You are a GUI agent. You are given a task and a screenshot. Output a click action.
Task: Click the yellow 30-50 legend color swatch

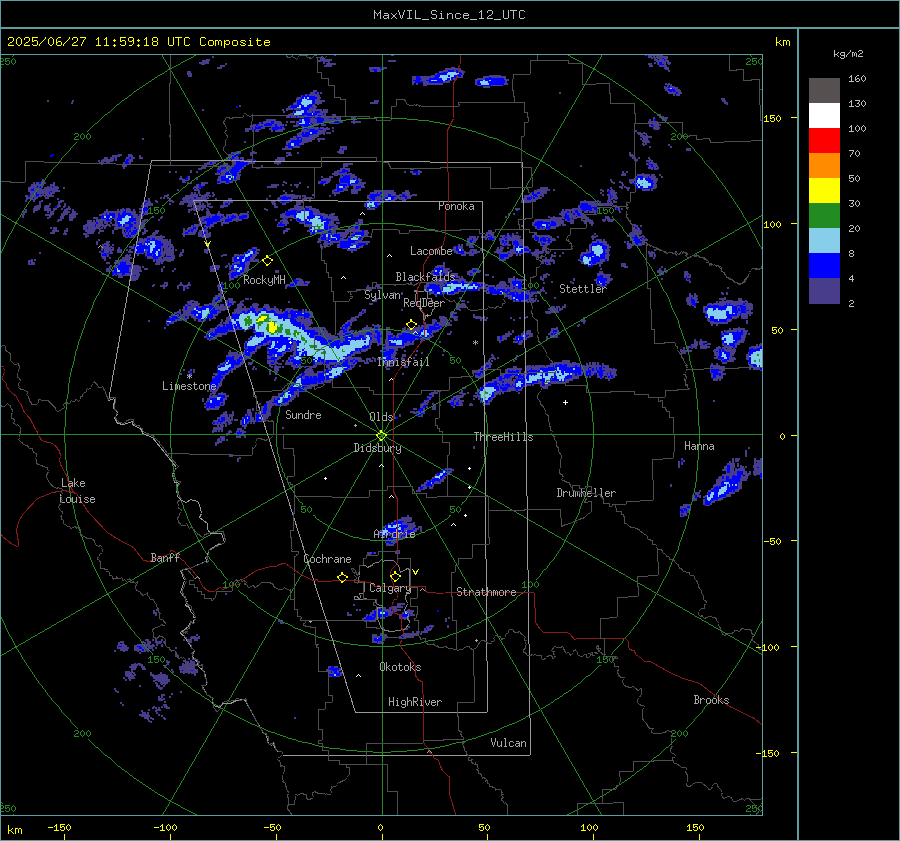point(824,191)
